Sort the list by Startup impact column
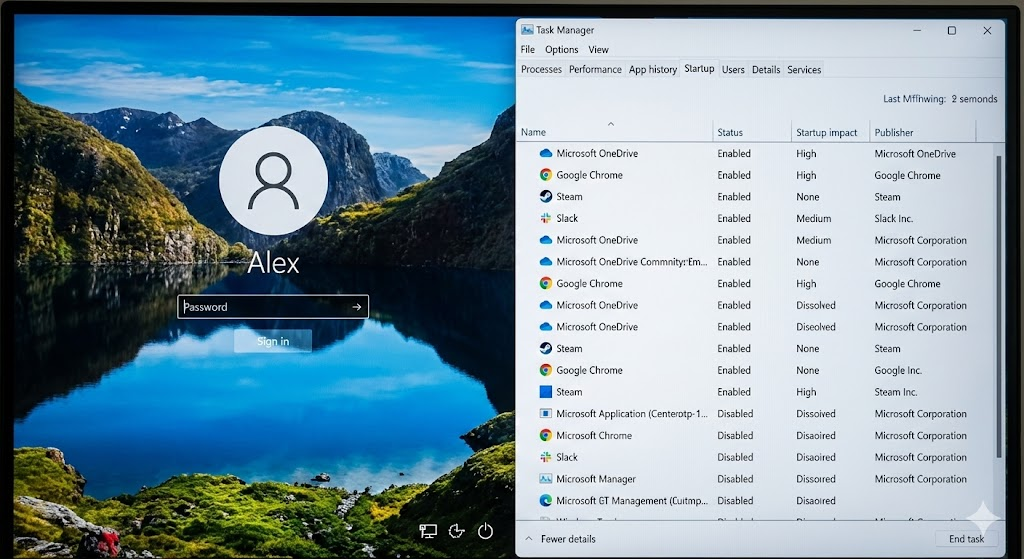 826,132
